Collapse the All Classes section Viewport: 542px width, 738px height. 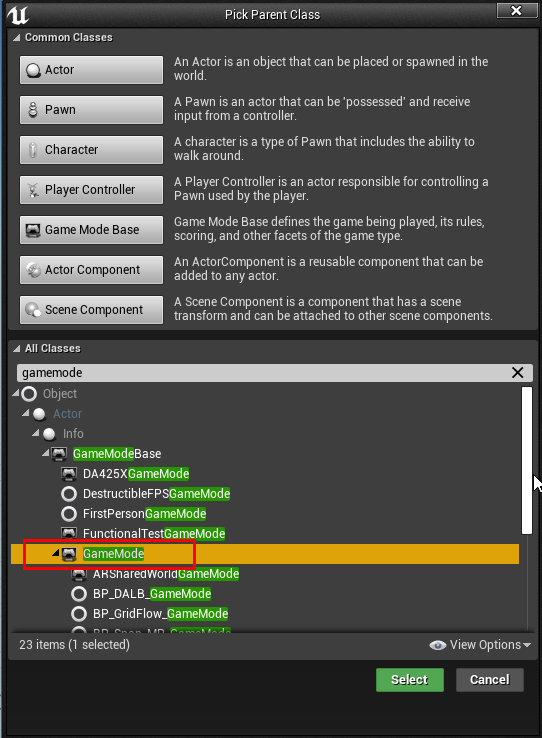16,348
